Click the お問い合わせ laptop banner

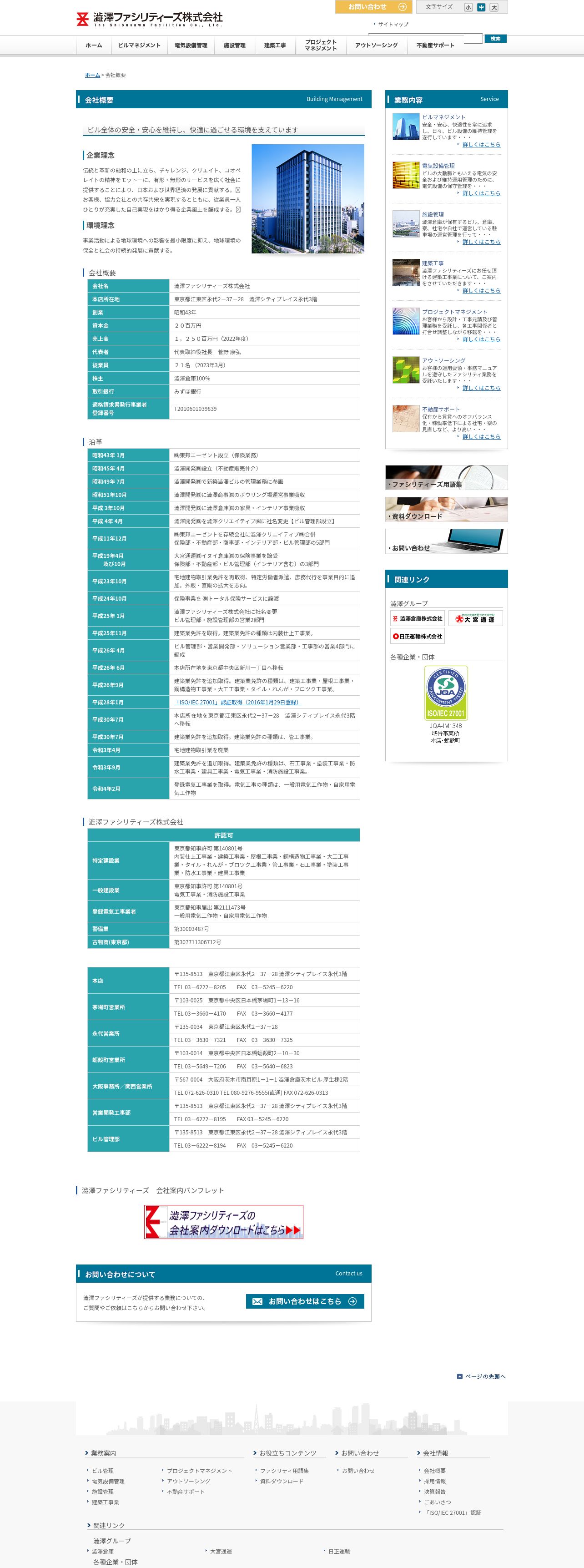(447, 541)
